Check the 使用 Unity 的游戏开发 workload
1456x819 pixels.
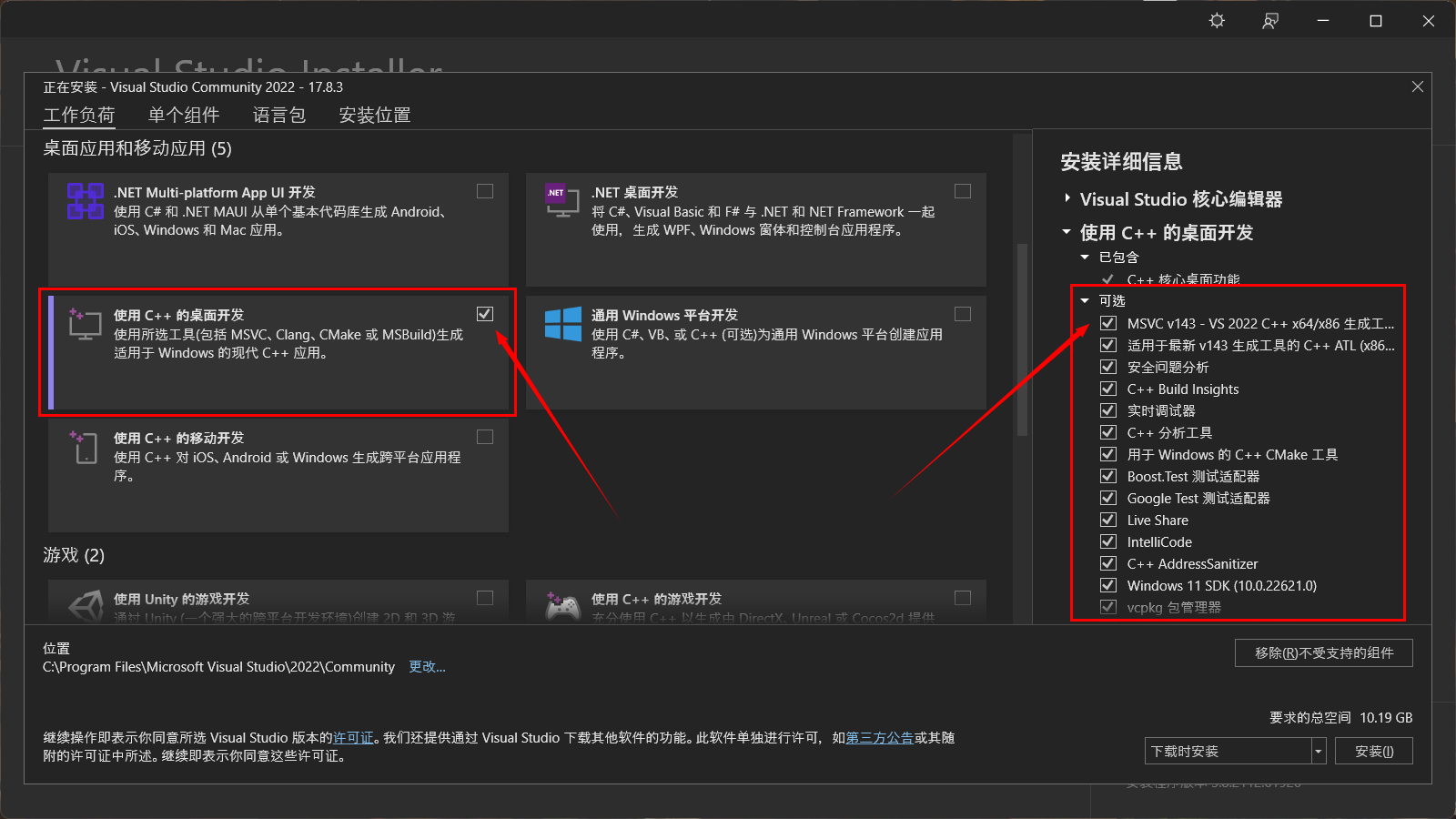coord(485,598)
